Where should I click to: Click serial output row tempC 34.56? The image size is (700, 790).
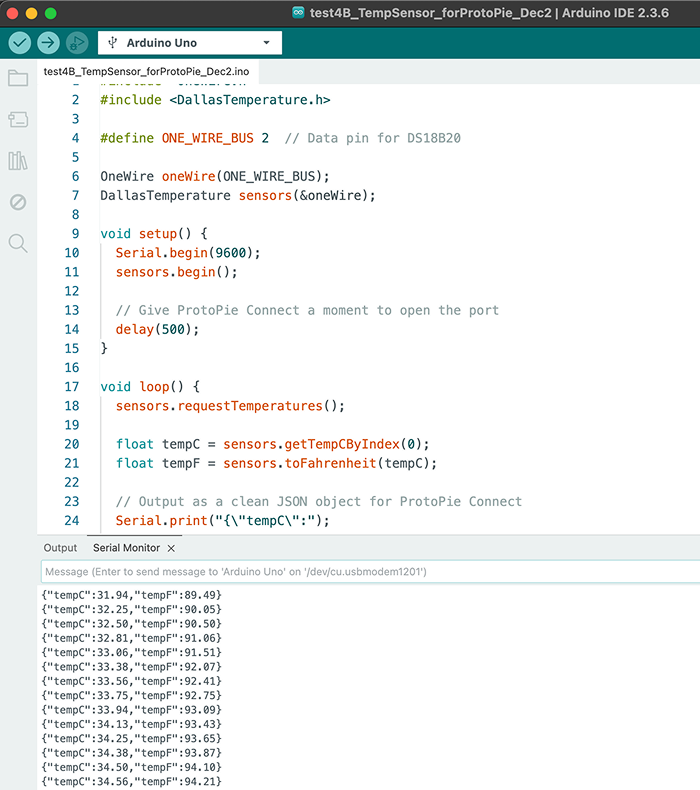[x=132, y=782]
